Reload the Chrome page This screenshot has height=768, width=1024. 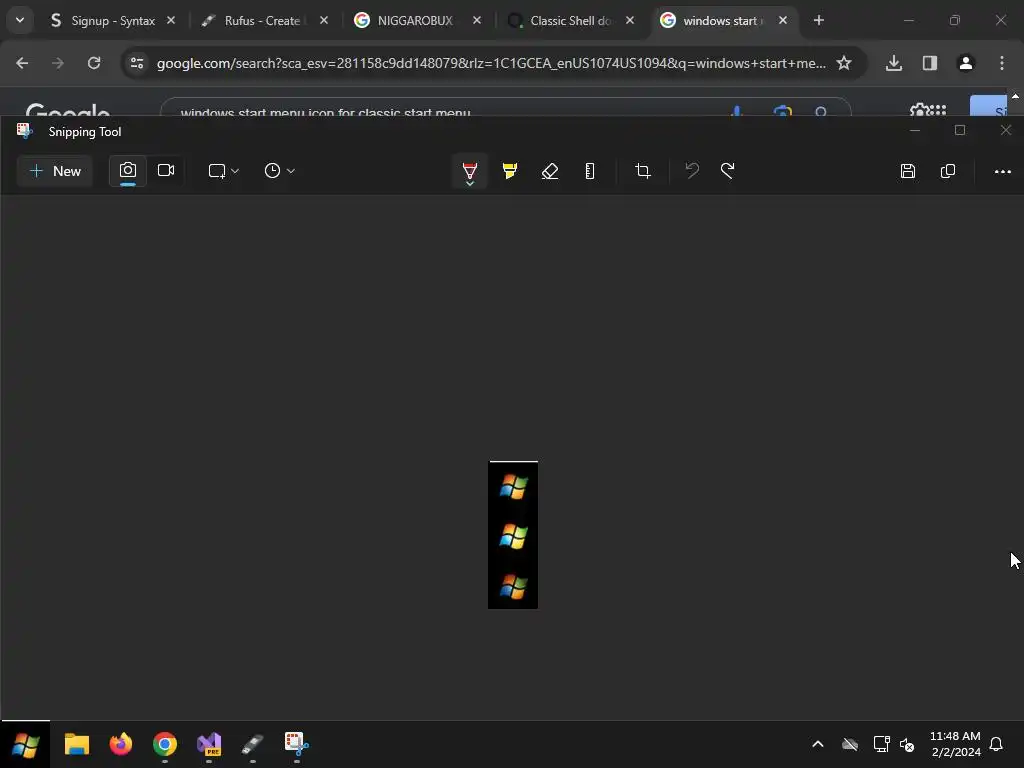point(94,63)
